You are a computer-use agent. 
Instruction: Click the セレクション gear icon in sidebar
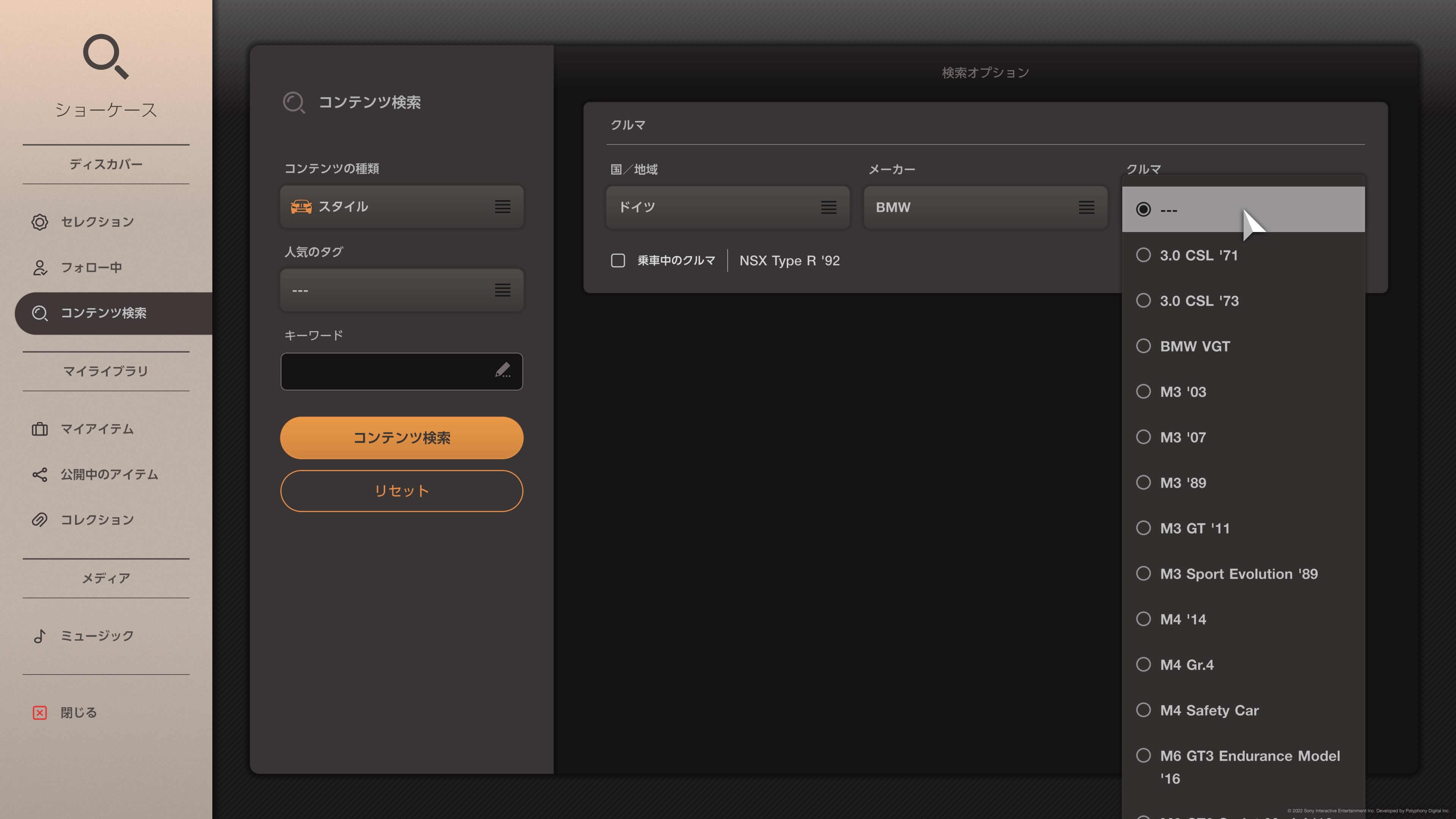(x=39, y=221)
